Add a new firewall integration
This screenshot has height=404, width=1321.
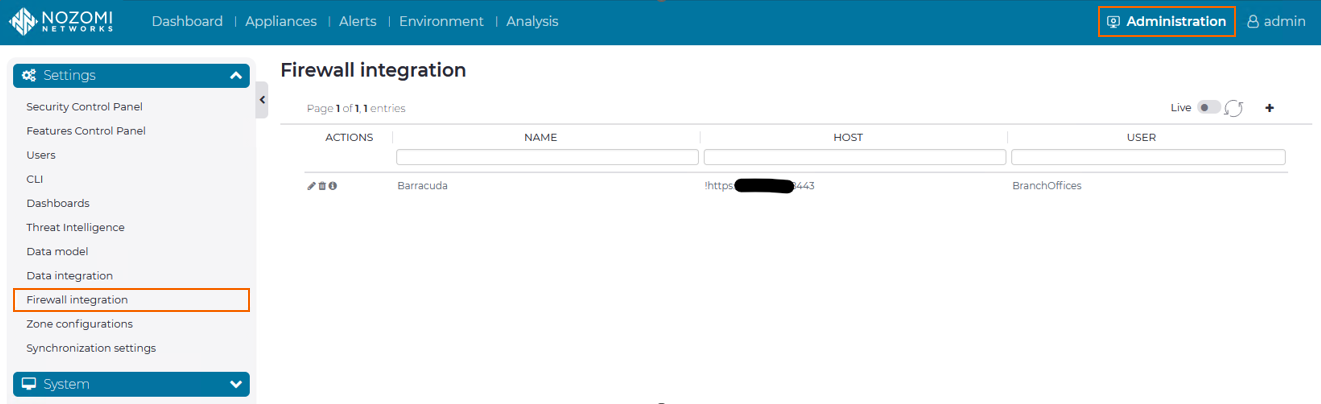pyautogui.click(x=1270, y=108)
